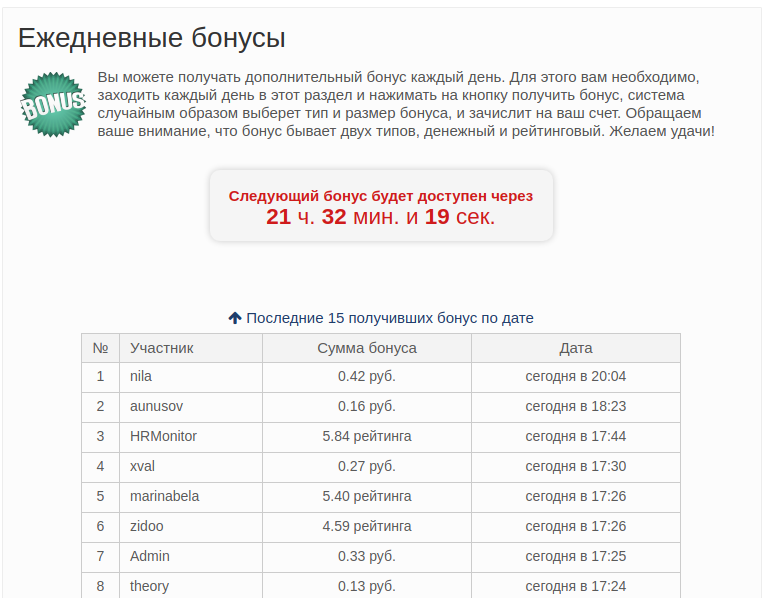Click the 'Участник' column header
This screenshot has width=766, height=598.
(x=162, y=348)
